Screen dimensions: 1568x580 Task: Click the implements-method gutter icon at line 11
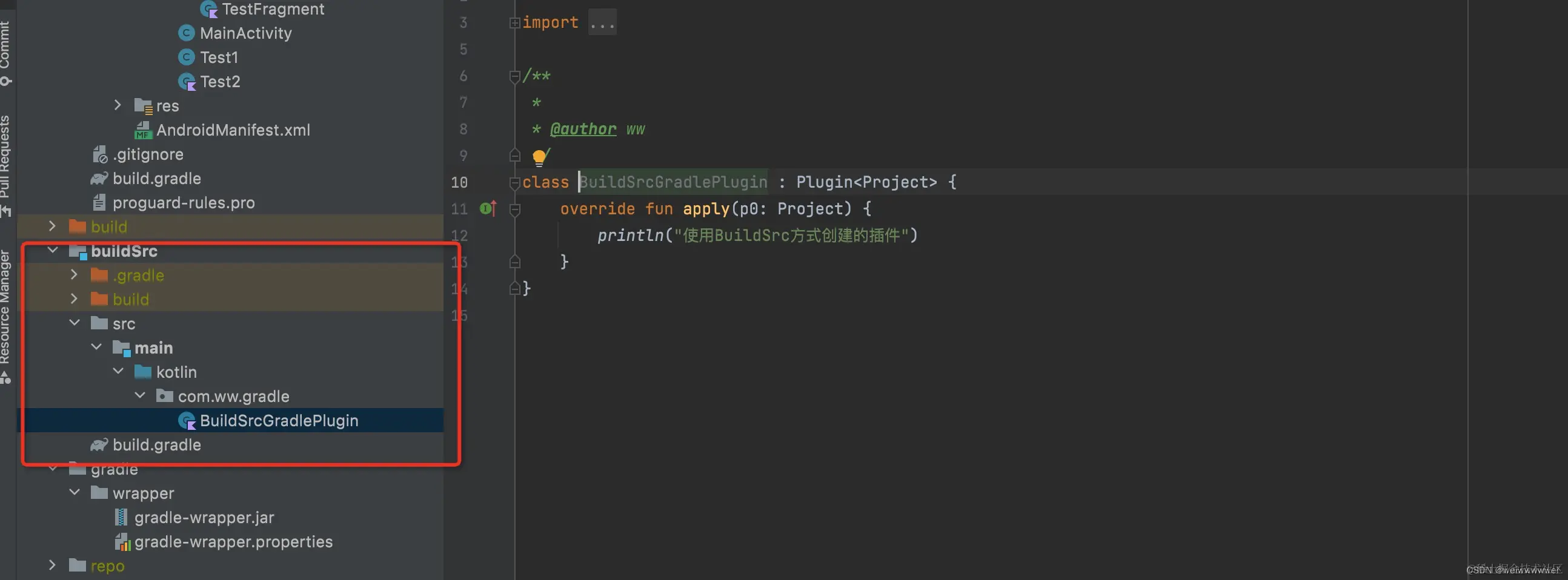point(488,208)
